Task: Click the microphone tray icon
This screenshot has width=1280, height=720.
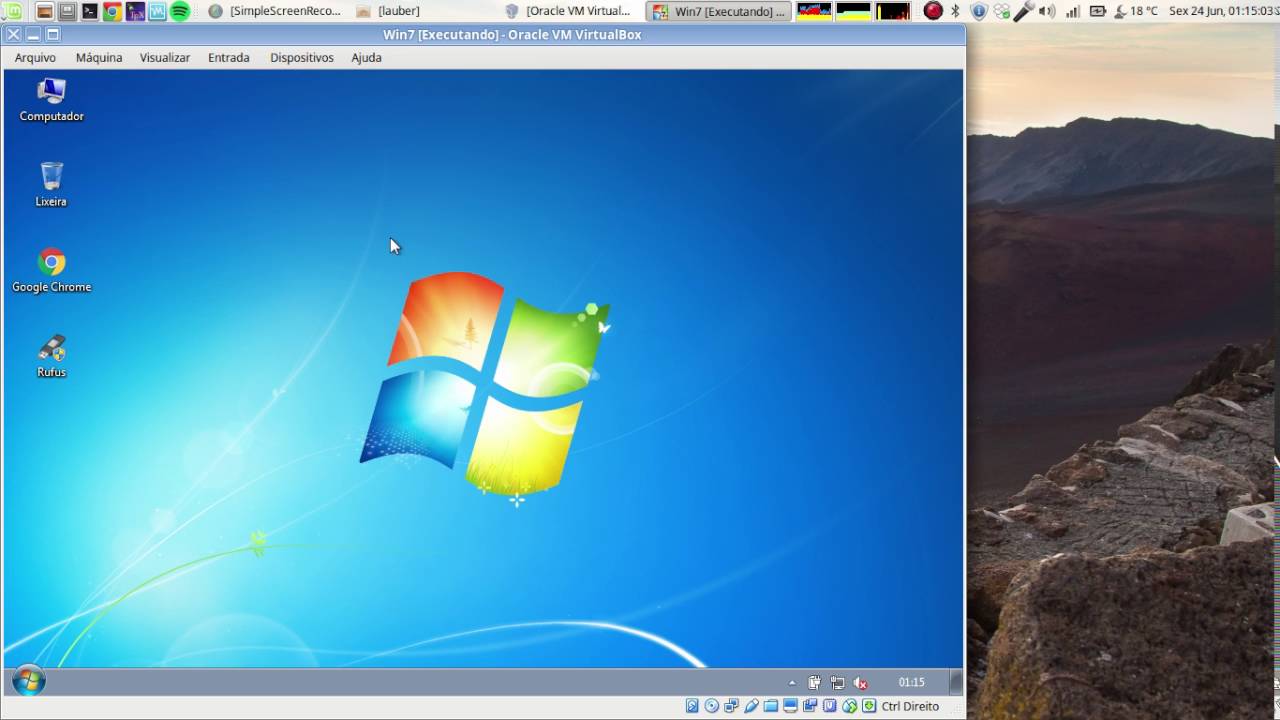Action: tap(1023, 12)
